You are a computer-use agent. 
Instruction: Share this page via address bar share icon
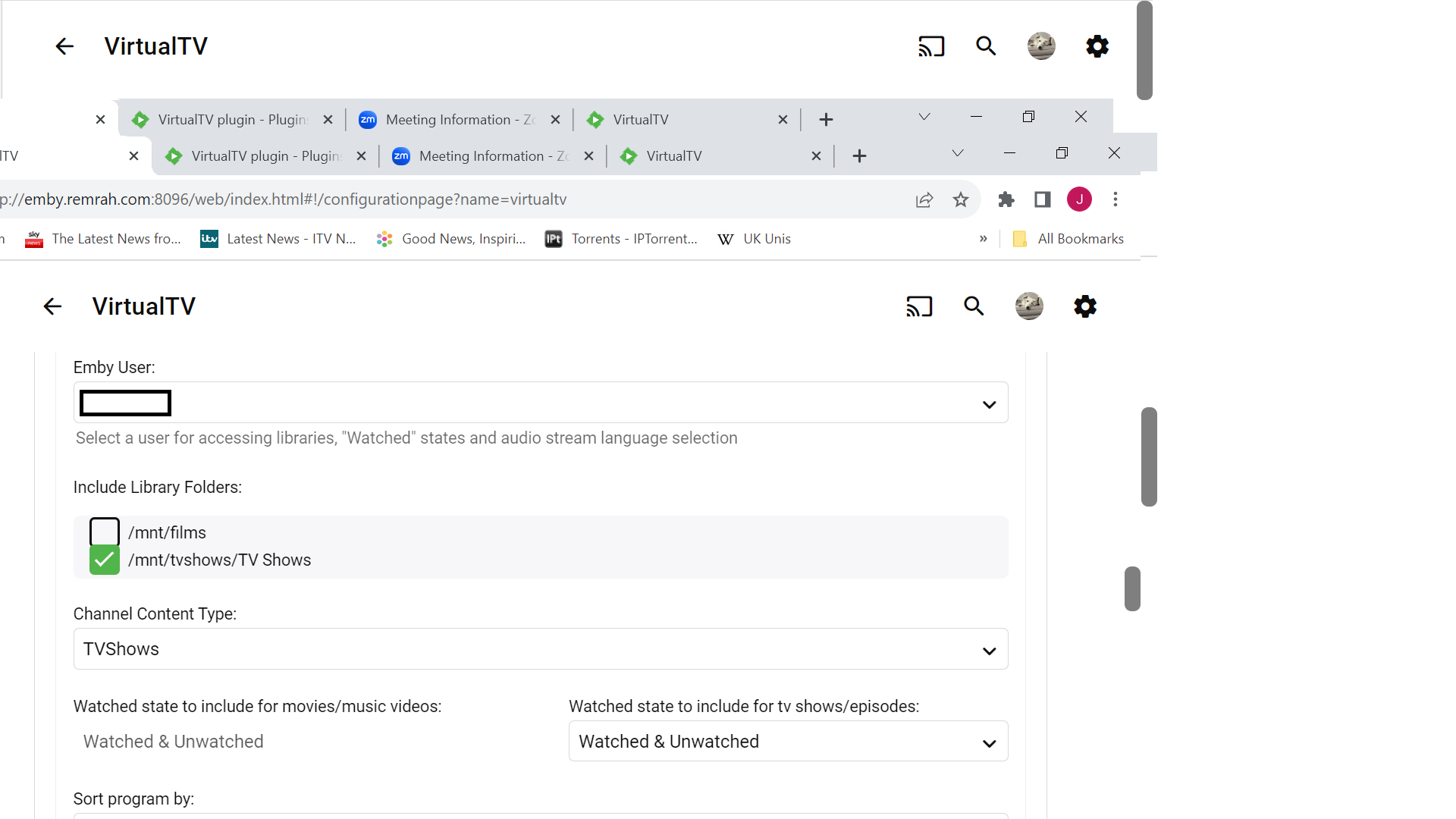pos(924,199)
